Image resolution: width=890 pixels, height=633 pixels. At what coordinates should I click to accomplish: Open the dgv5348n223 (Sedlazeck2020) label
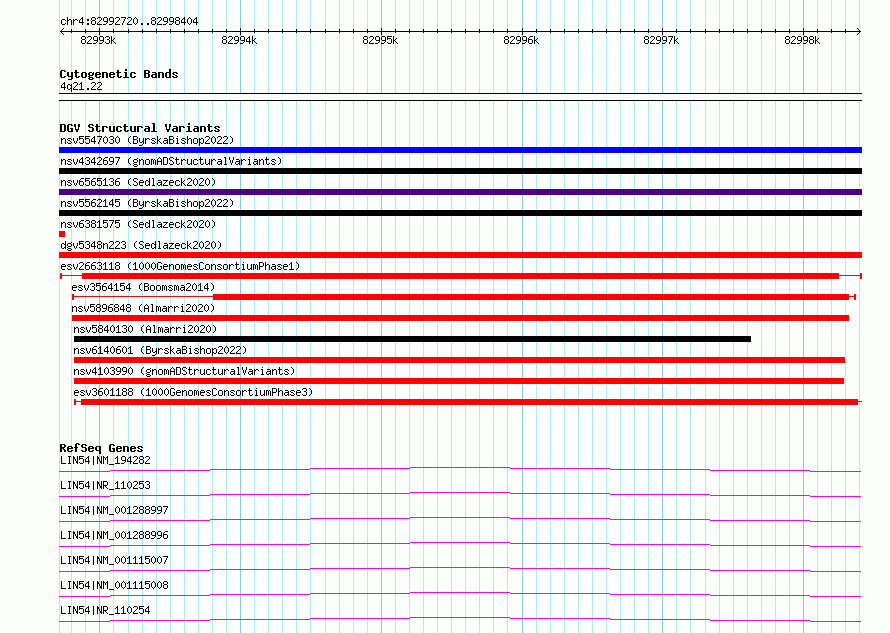click(141, 245)
